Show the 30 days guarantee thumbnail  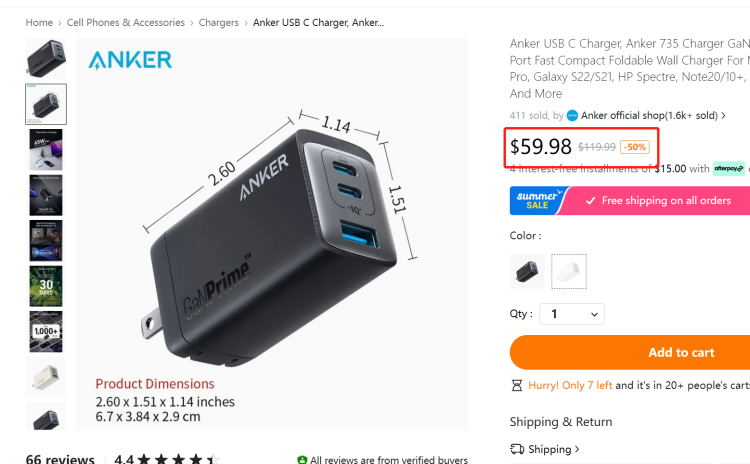(x=46, y=286)
